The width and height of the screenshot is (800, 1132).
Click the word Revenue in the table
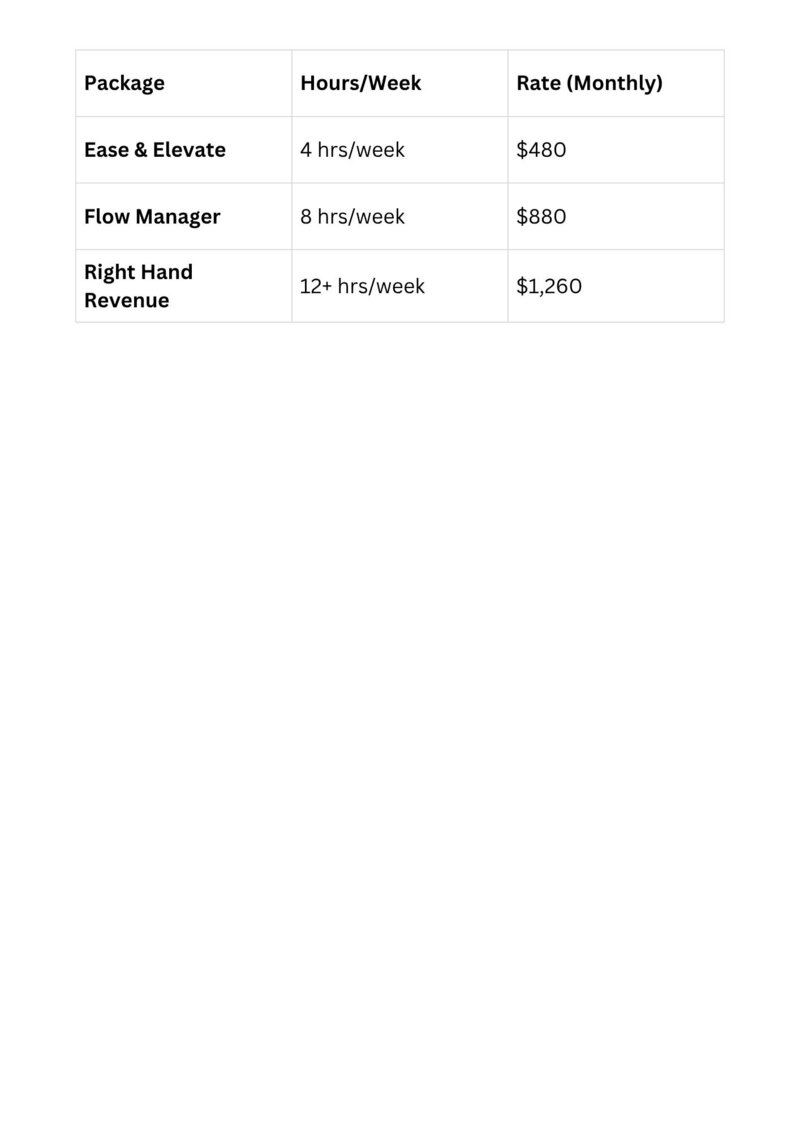[x=126, y=300]
